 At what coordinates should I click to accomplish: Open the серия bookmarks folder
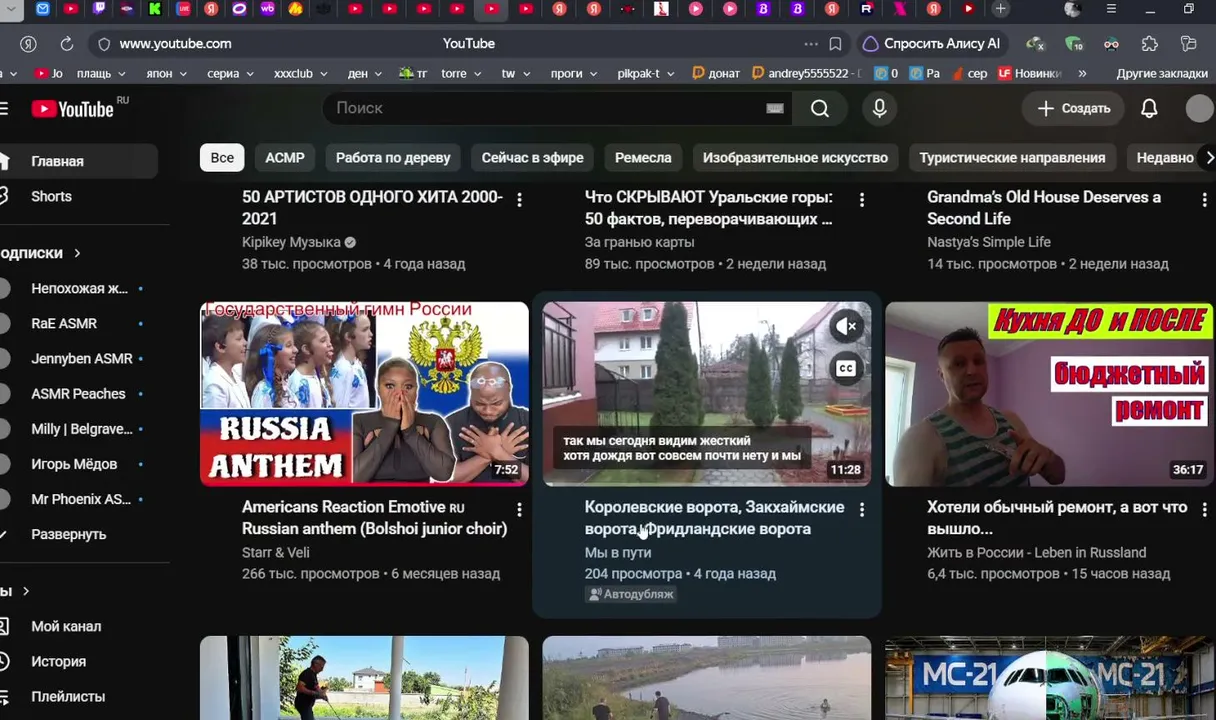click(230, 73)
